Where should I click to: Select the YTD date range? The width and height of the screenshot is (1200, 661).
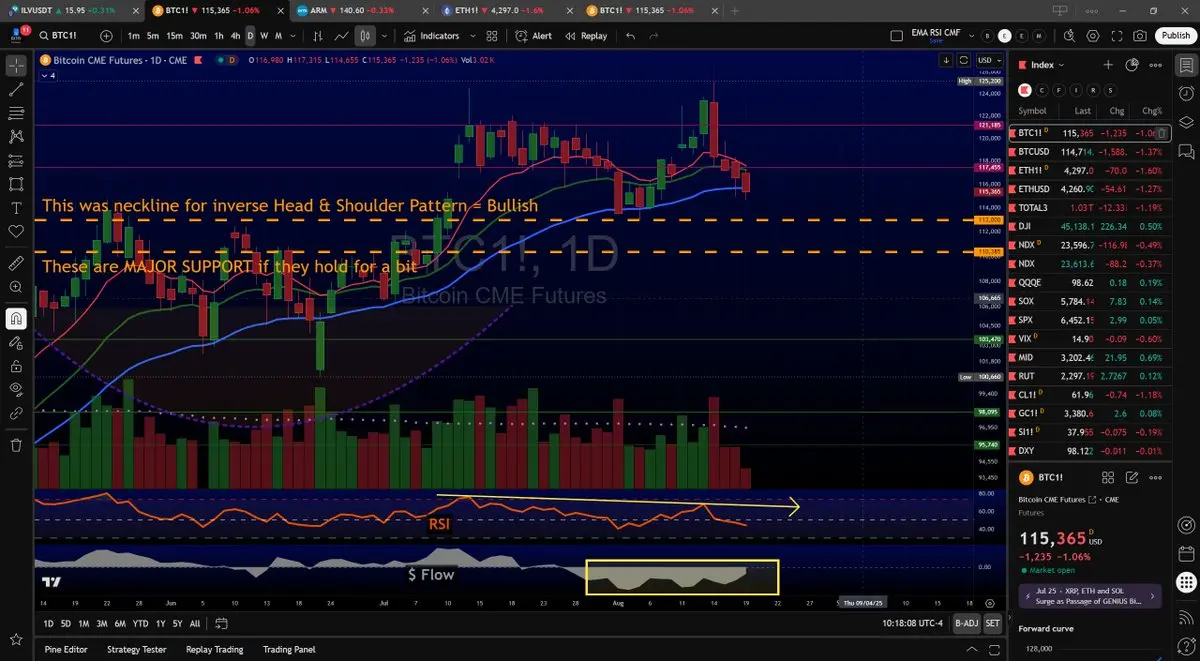140,623
